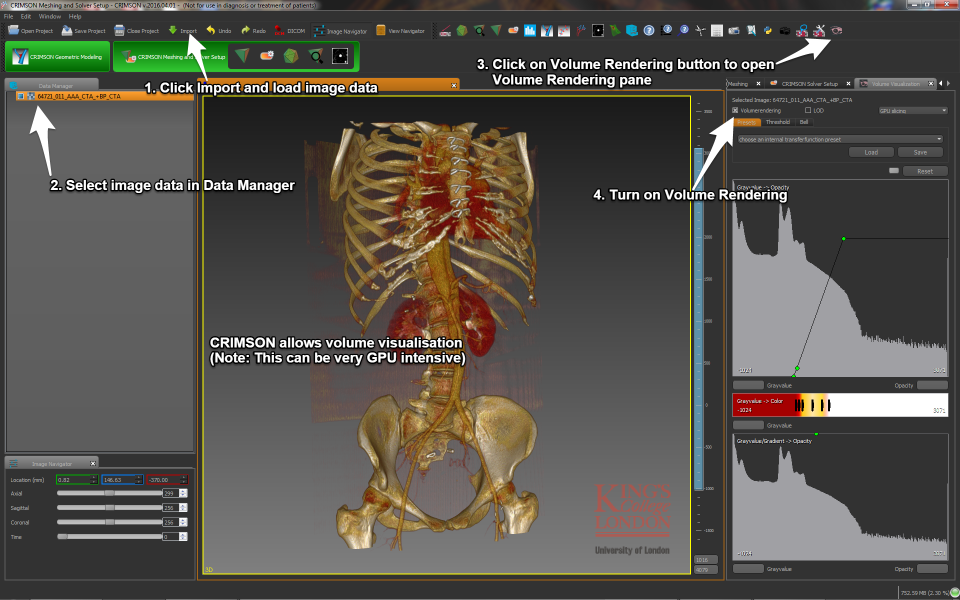960x600 pixels.
Task: Click the Python console toolbar icon
Action: click(x=767, y=31)
